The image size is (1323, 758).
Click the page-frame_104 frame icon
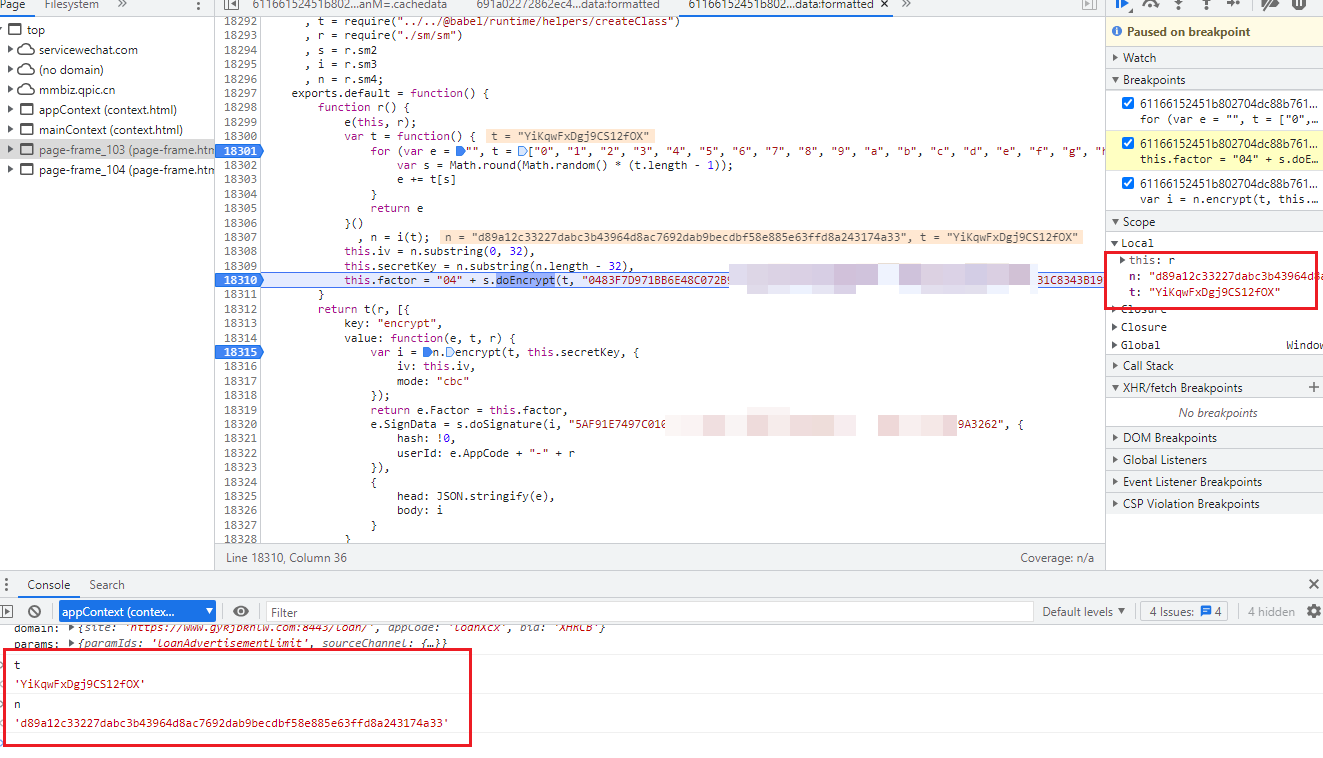(x=26, y=169)
